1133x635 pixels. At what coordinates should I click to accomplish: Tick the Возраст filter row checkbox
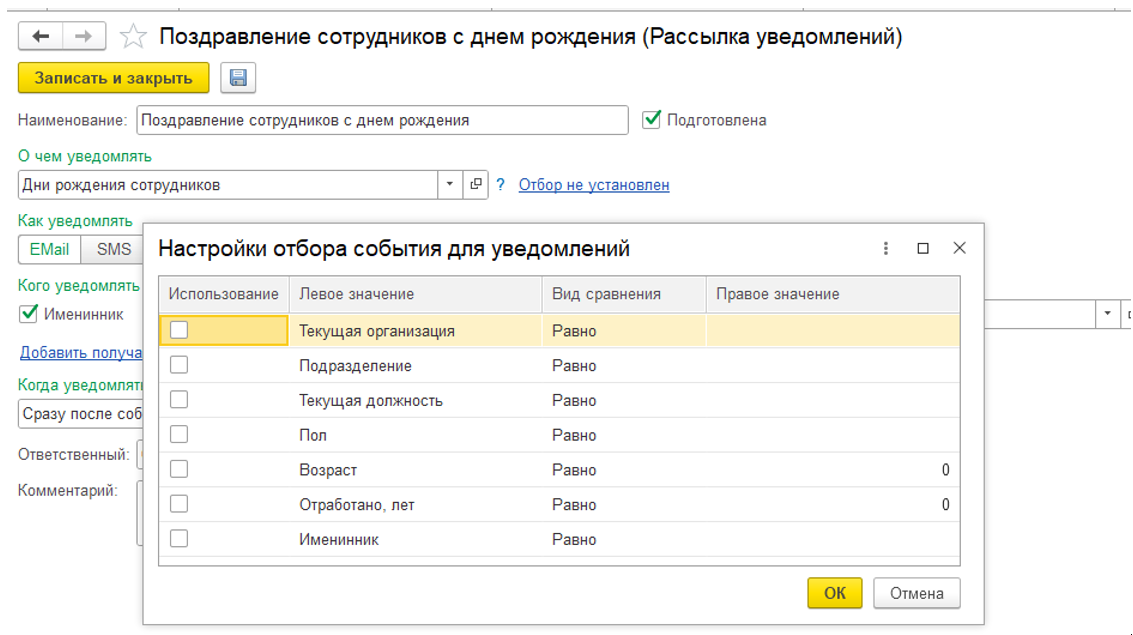(x=179, y=470)
